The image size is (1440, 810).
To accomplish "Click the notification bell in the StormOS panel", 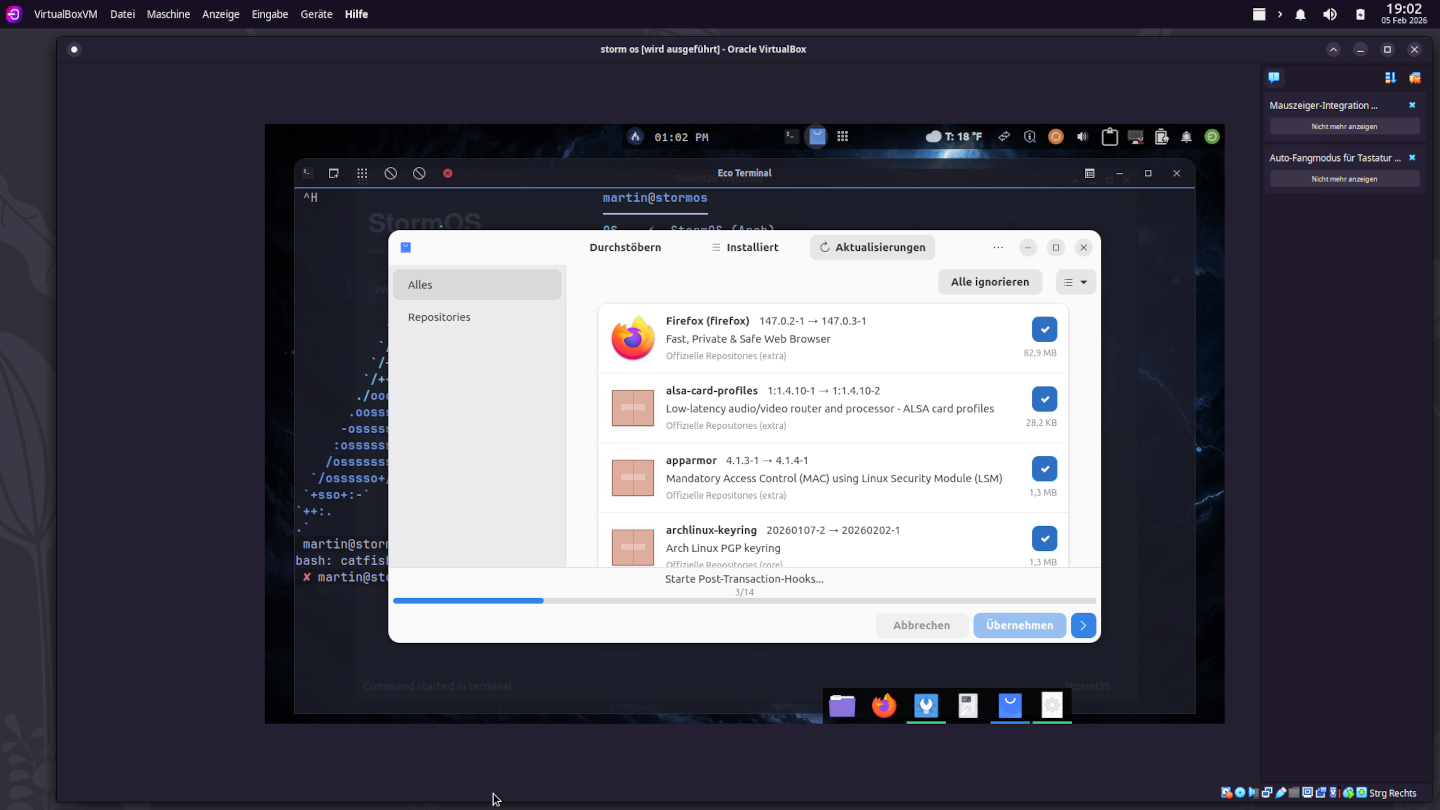I will (x=1186, y=137).
